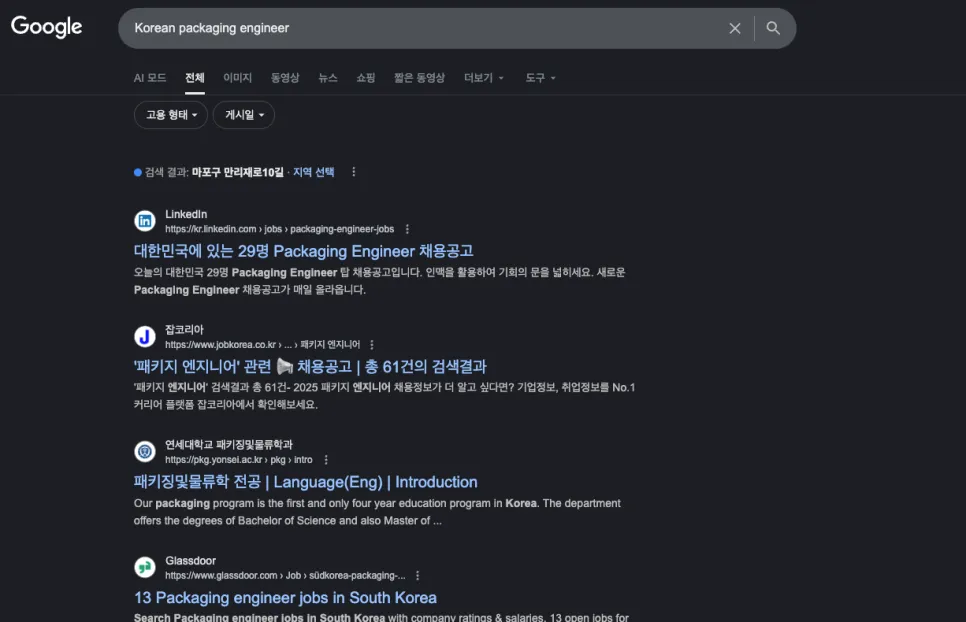Open more options next to glassdoor URL
Image resolution: width=966 pixels, height=622 pixels.
click(x=417, y=576)
